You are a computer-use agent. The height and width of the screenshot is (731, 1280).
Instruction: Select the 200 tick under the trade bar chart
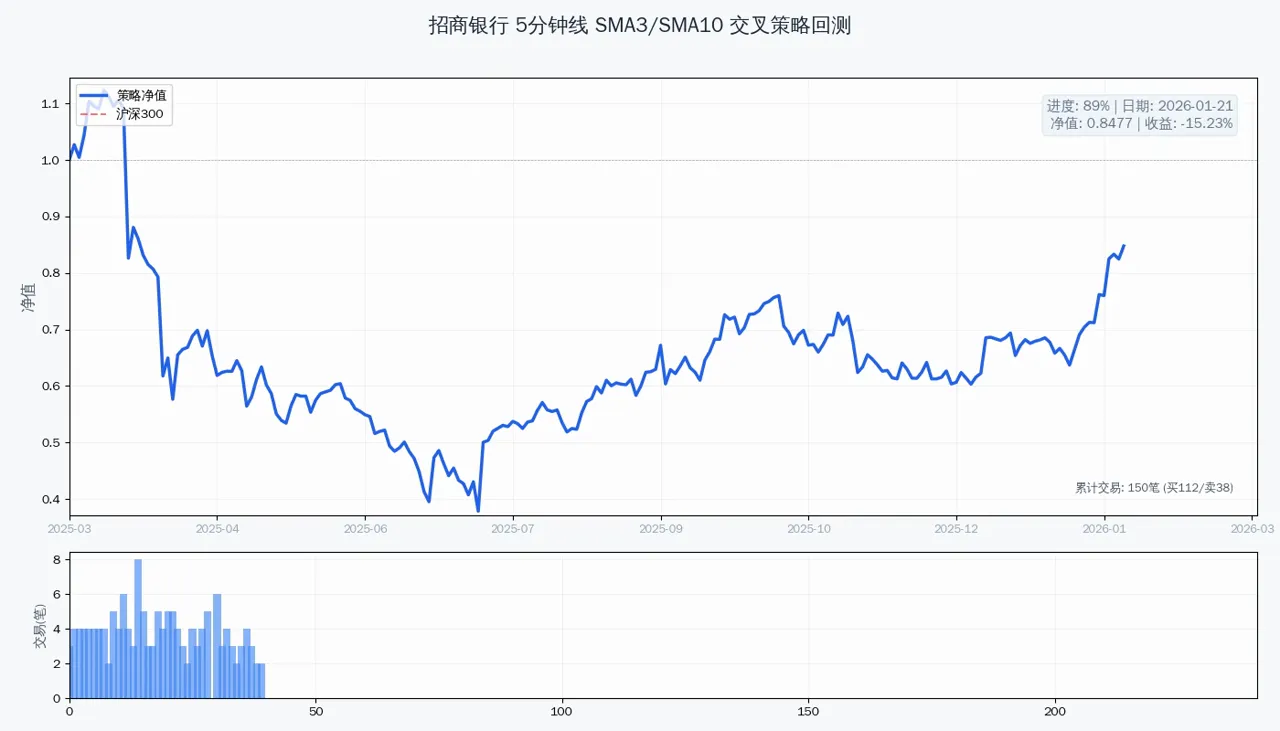click(x=1056, y=711)
